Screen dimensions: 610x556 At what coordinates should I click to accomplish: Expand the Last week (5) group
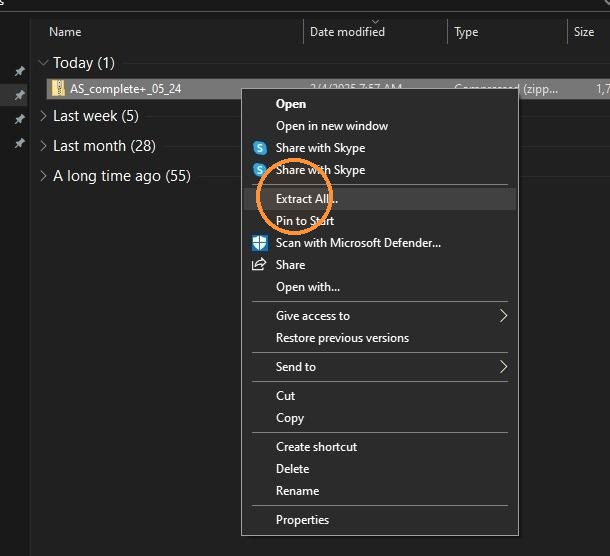[43, 116]
